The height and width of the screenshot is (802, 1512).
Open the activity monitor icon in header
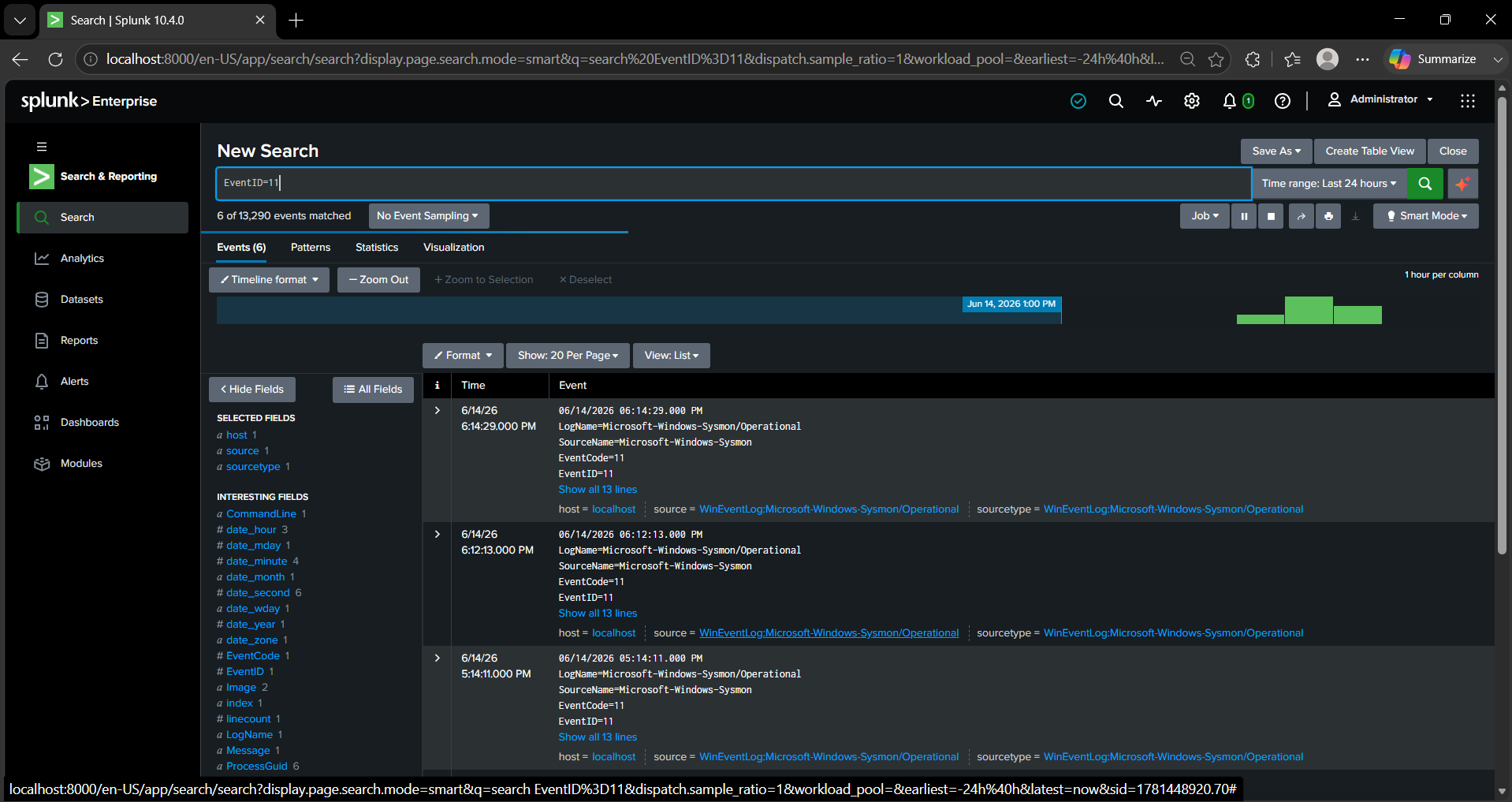[x=1154, y=101]
